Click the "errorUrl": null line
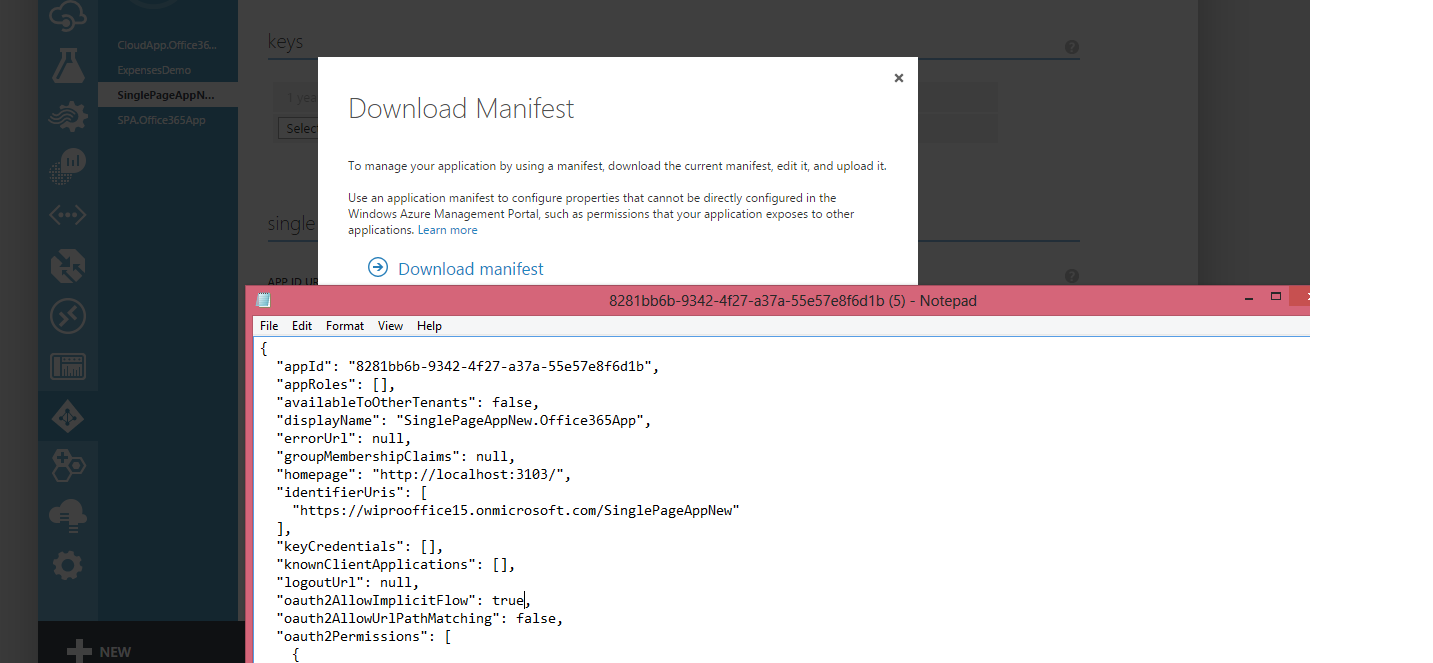Viewport: 1433px width, 663px height. [x=344, y=438]
